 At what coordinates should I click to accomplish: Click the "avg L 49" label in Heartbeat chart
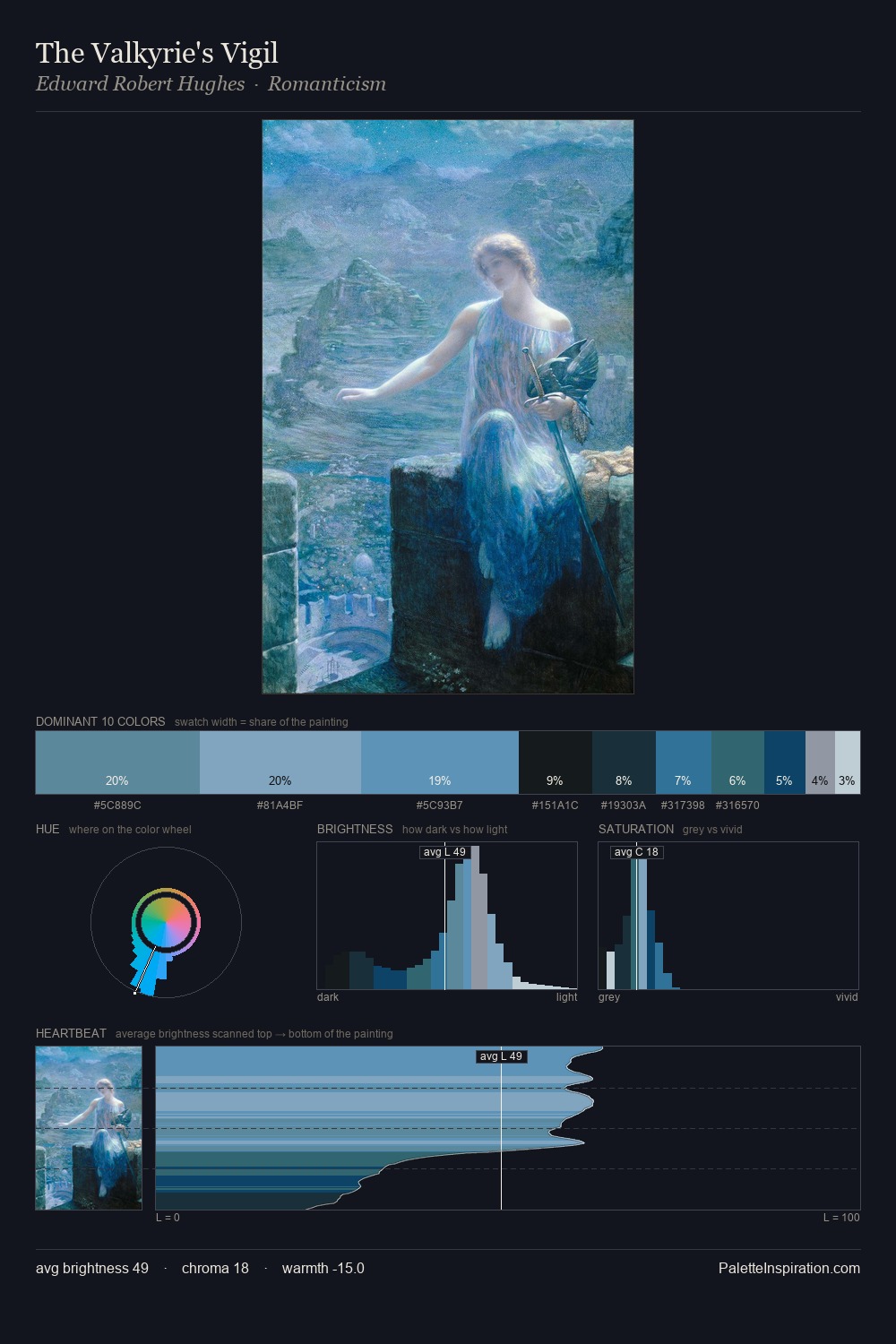tap(501, 1056)
